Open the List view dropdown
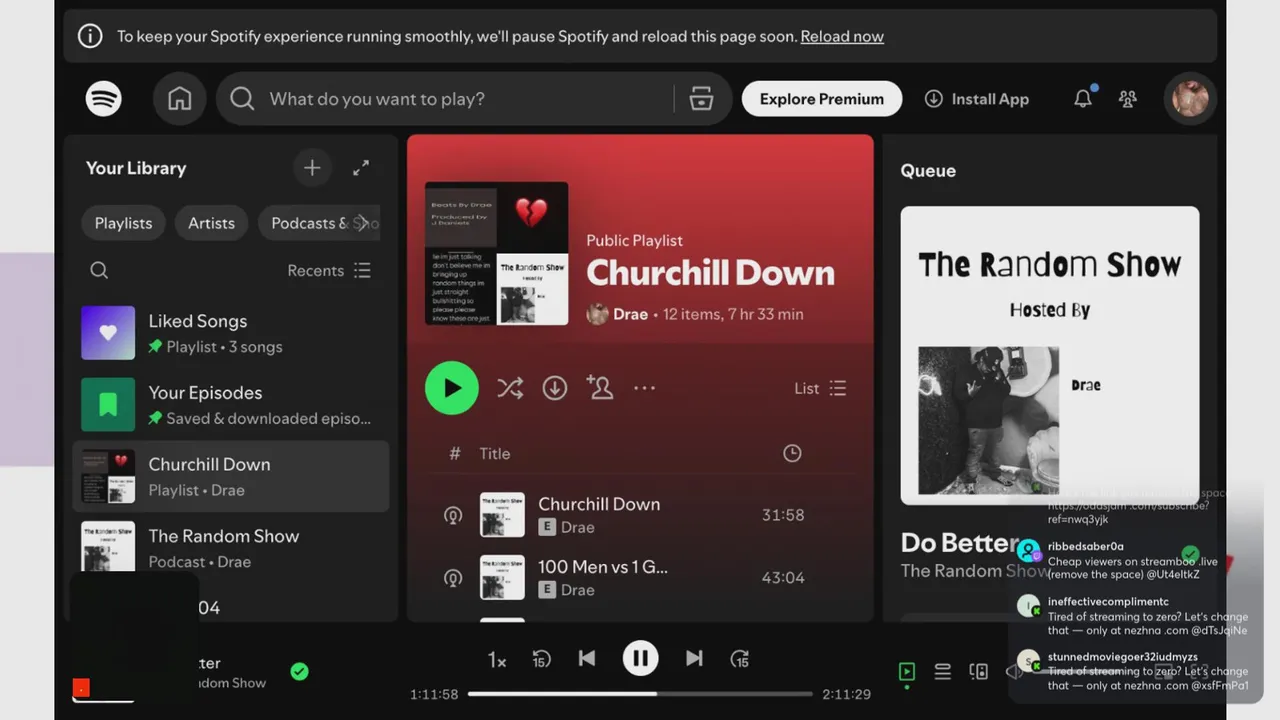Viewport: 1280px width, 720px height. tap(820, 388)
